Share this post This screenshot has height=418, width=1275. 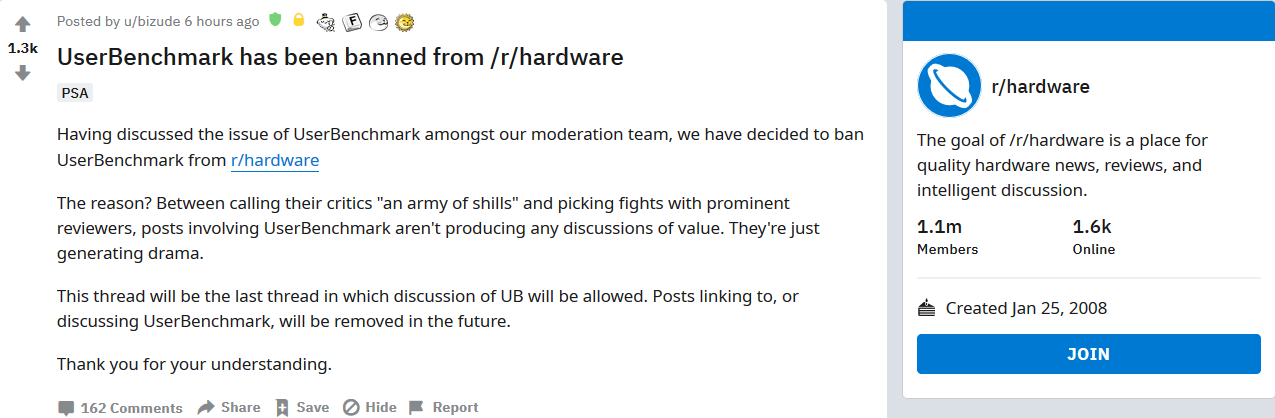(229, 407)
